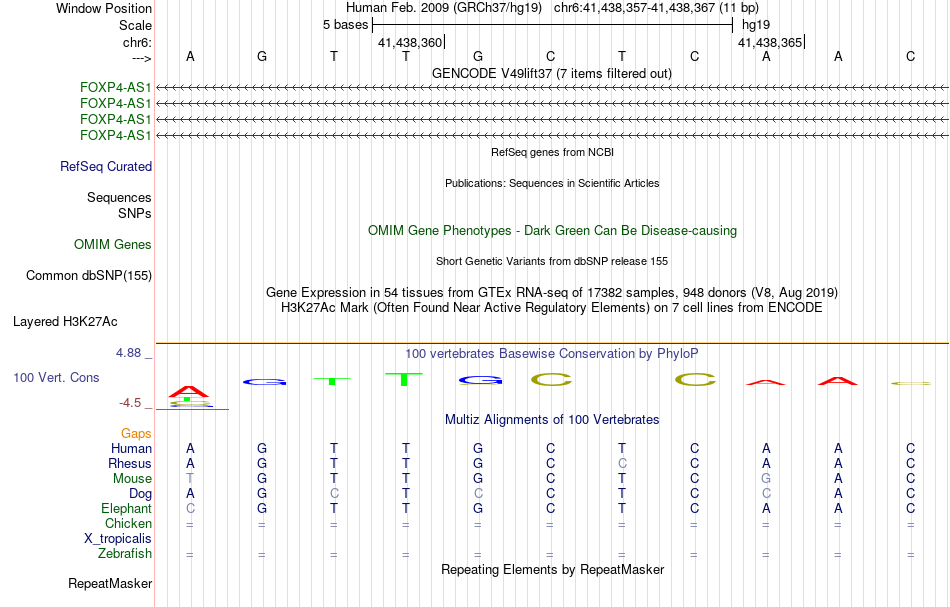This screenshot has width=950, height=607.
Task: Click the 41,438,360 ruler position
Action: pyautogui.click(x=410, y=42)
